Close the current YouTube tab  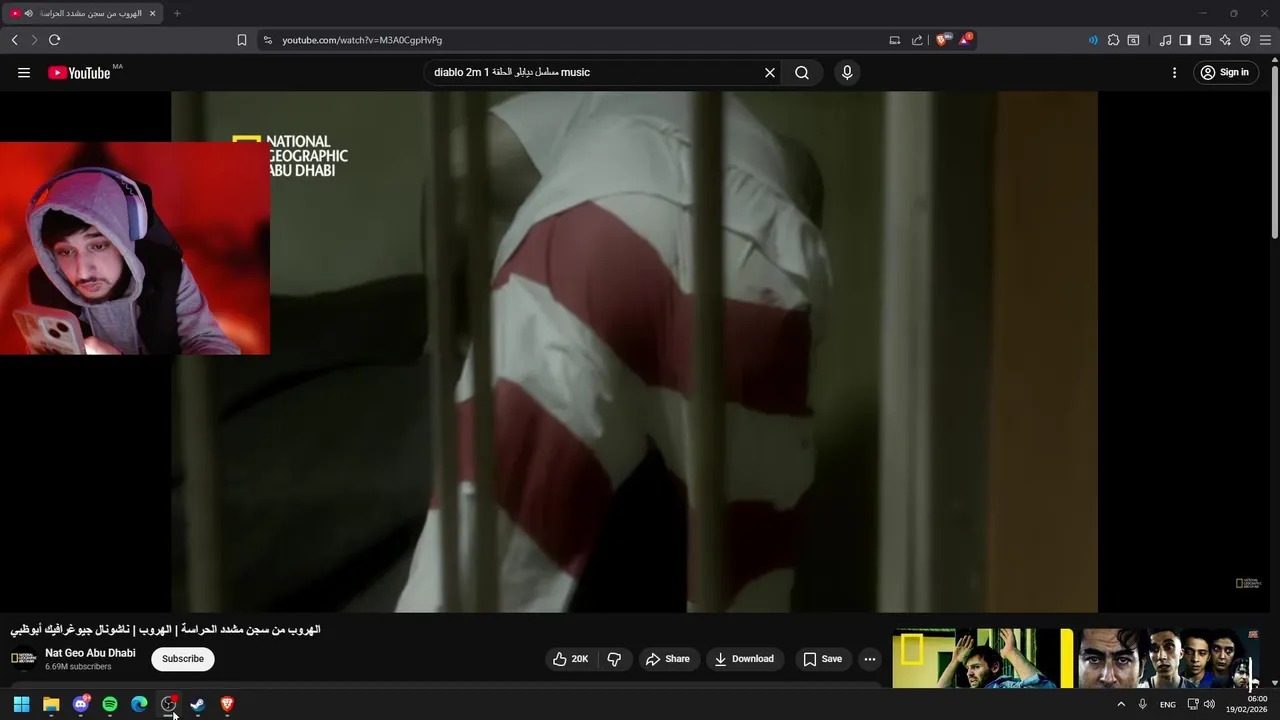tap(152, 13)
